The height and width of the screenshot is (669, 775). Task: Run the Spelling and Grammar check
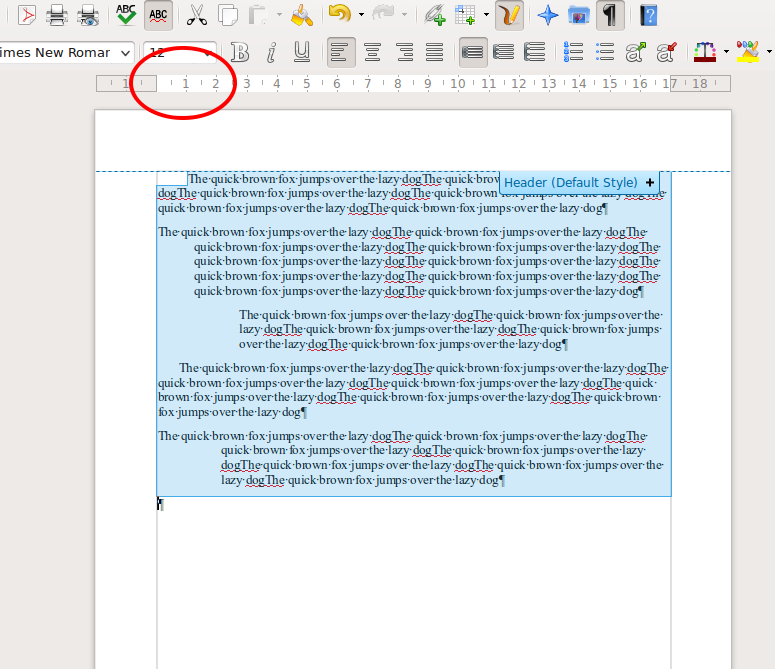pos(125,15)
